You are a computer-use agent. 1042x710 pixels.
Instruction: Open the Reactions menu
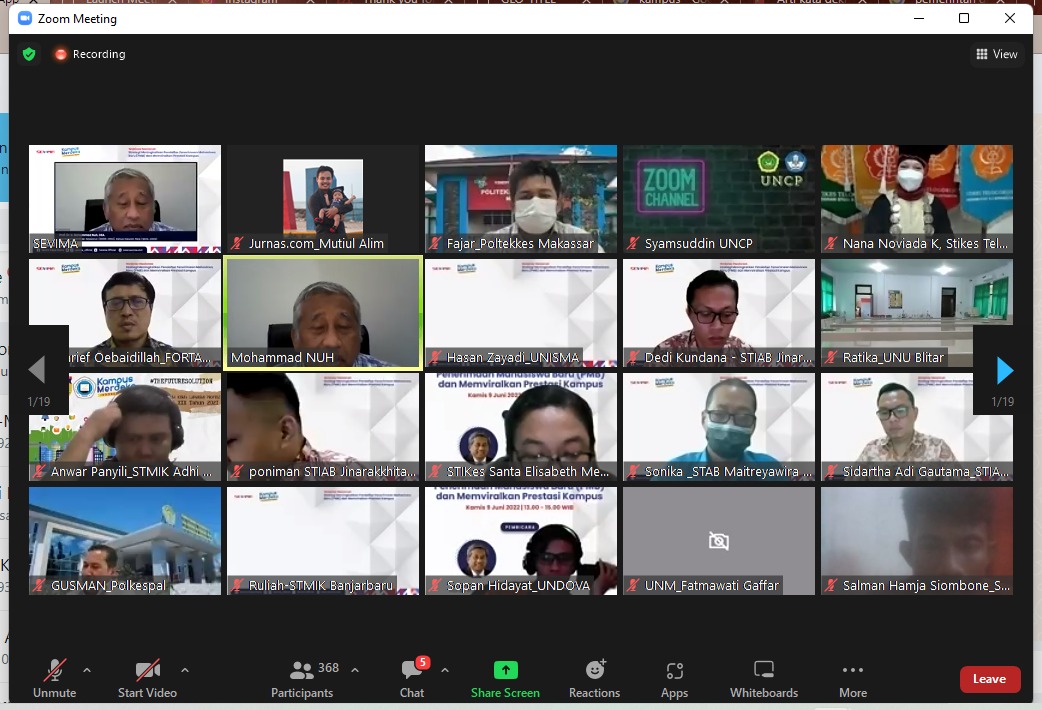point(595,678)
